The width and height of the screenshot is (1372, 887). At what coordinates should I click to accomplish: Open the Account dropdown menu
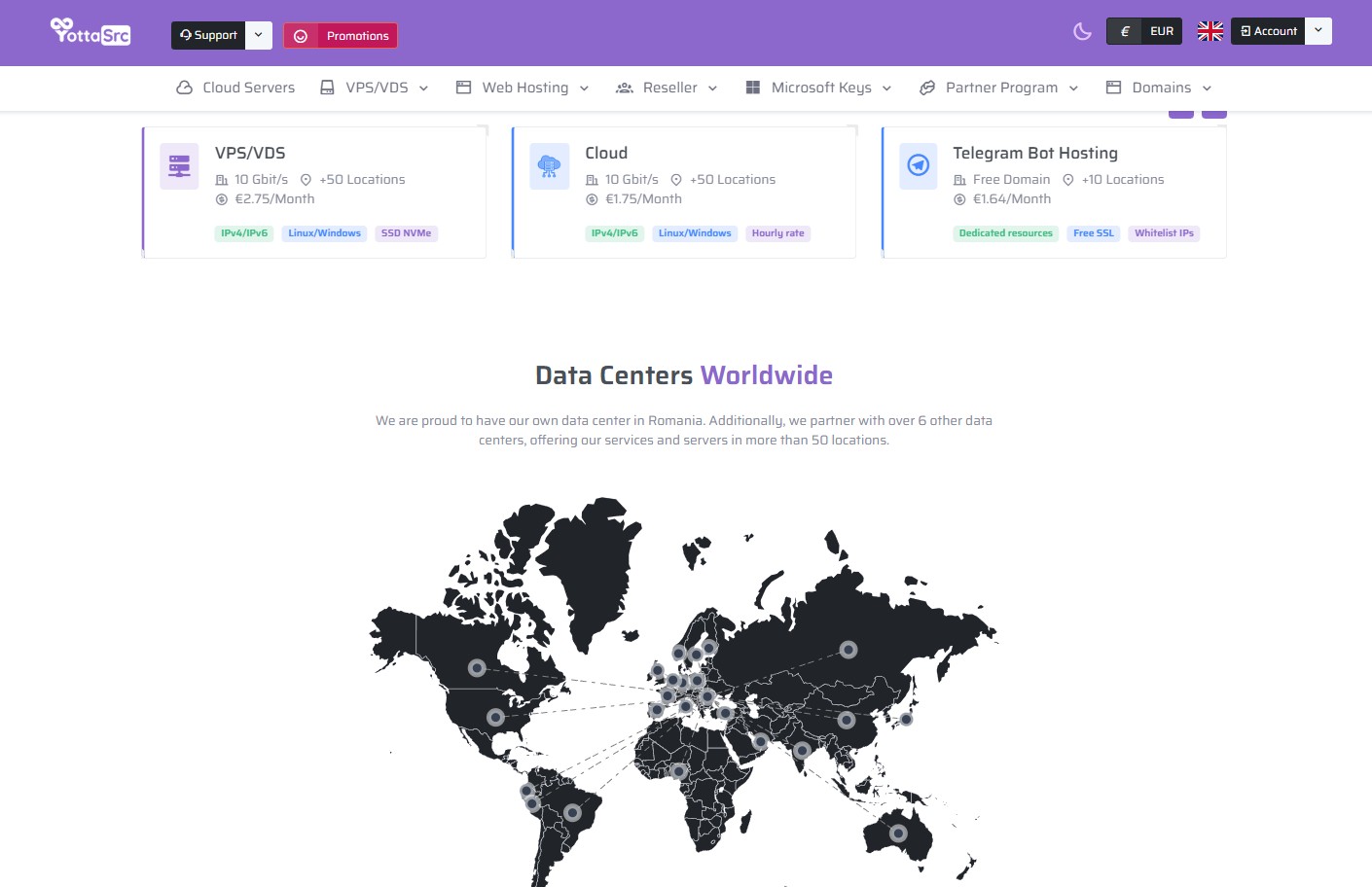1318,30
